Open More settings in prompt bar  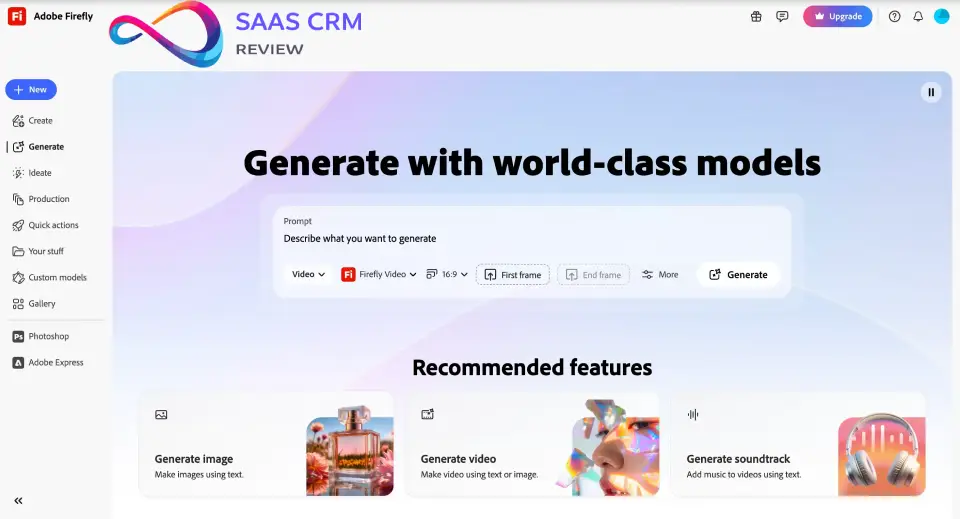660,274
